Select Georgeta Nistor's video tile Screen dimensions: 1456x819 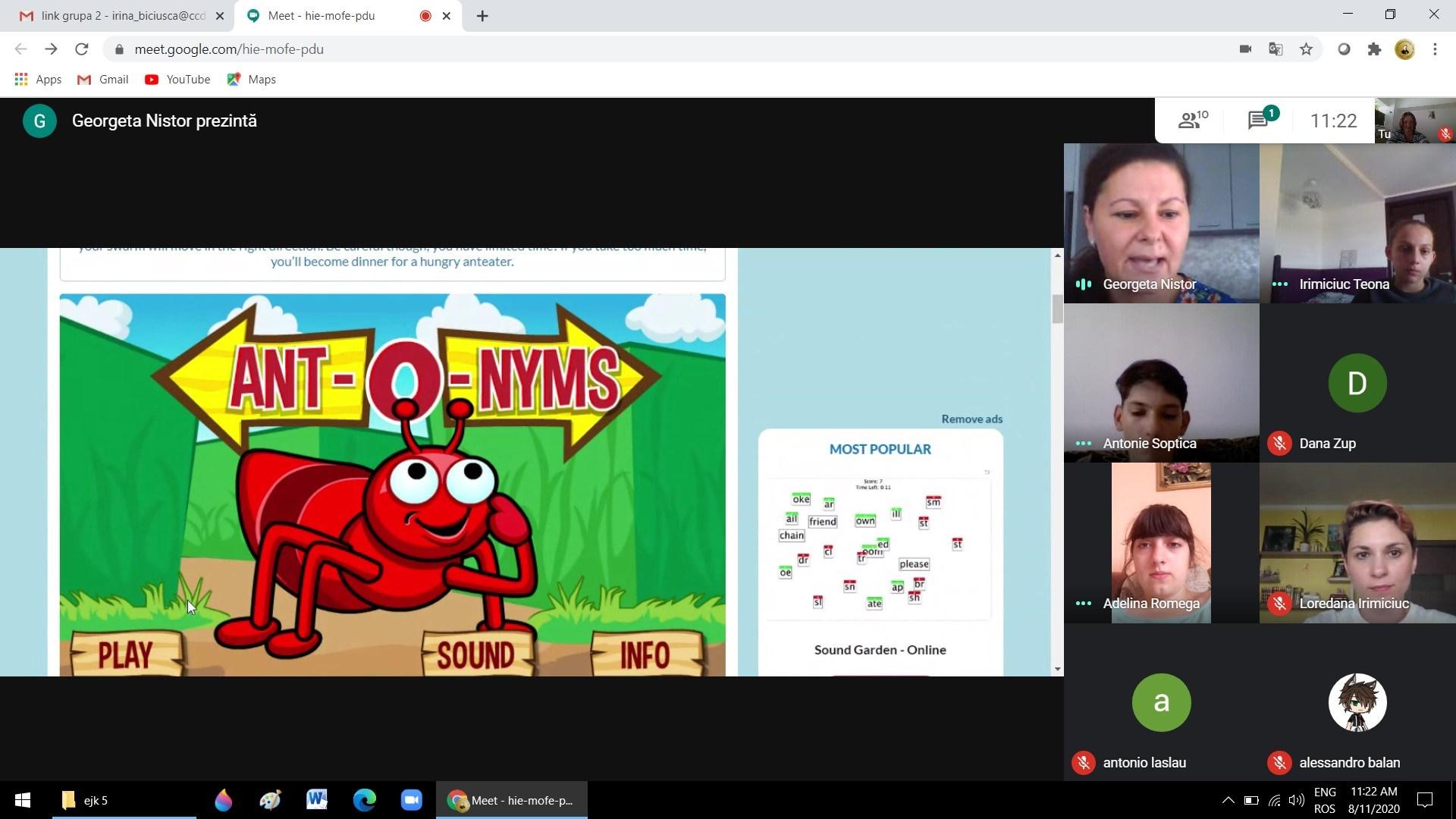[x=1161, y=223]
